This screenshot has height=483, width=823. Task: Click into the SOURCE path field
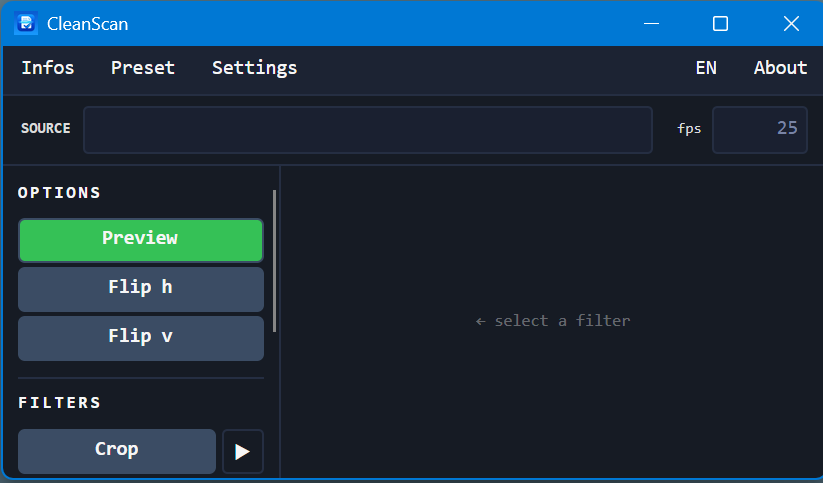[367, 130]
